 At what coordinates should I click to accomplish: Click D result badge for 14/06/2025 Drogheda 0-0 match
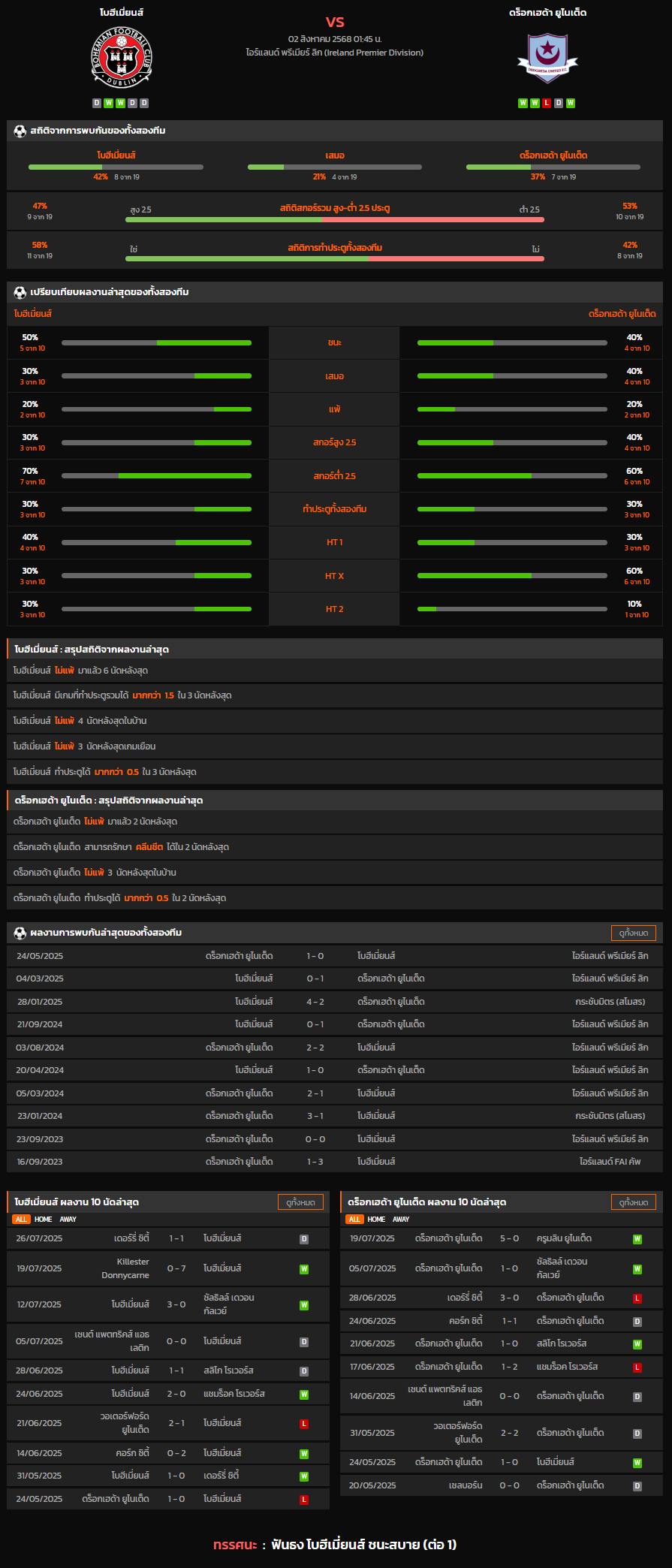pos(637,1398)
